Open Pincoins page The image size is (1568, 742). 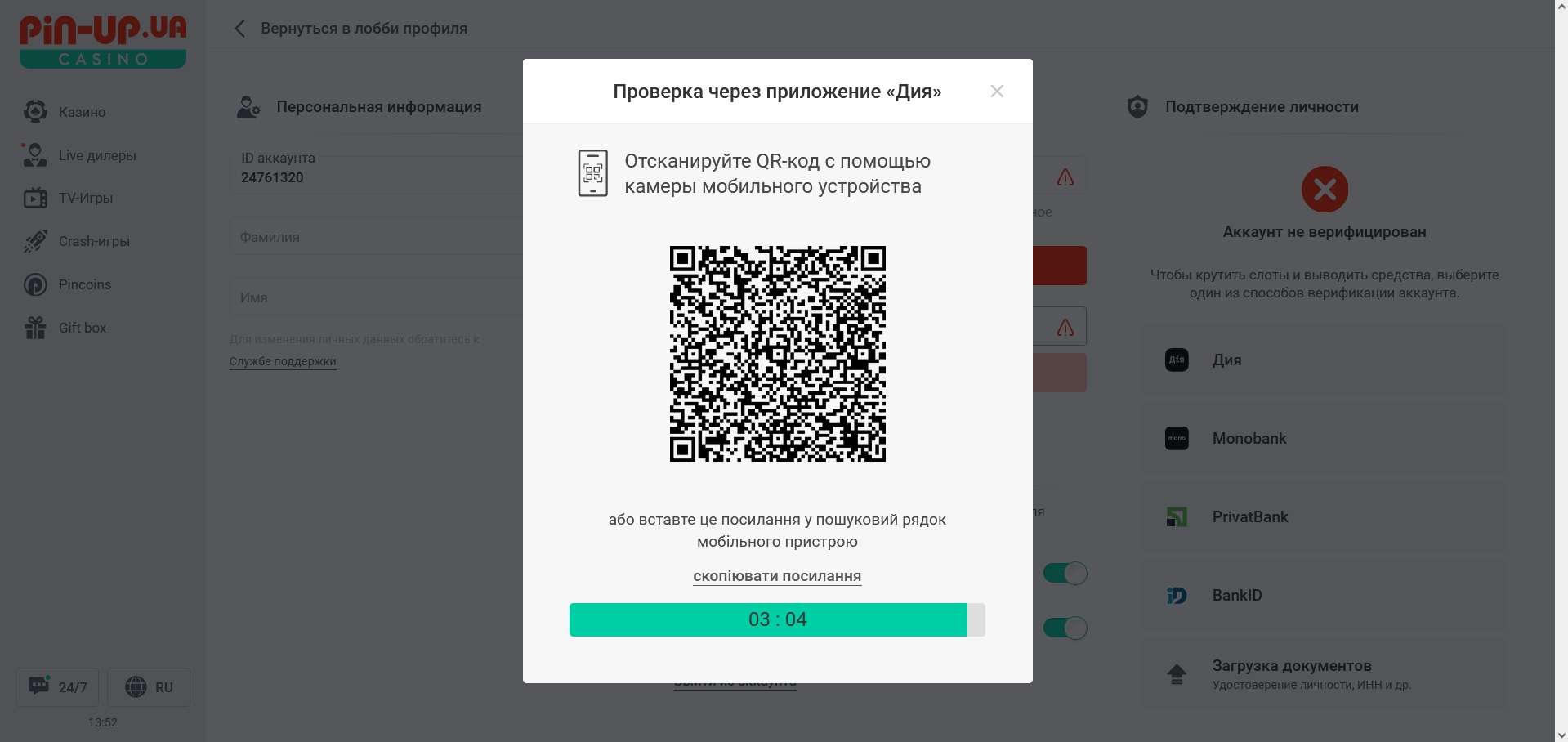coord(85,284)
